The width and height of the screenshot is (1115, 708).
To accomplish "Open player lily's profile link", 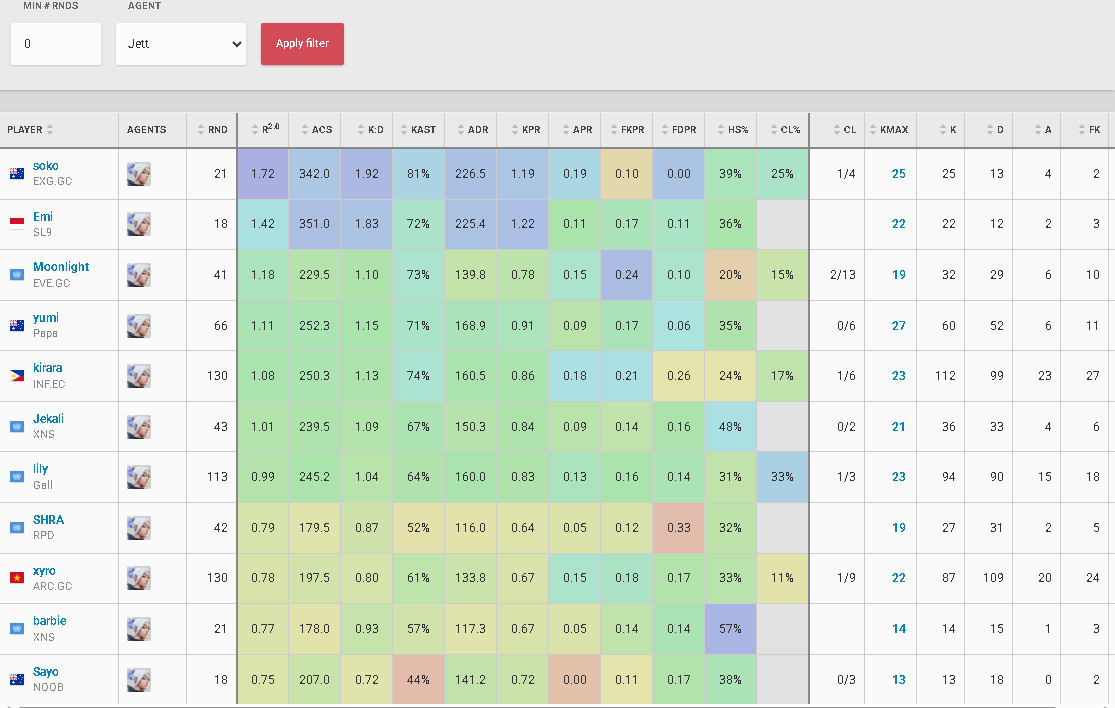I will click(41, 469).
